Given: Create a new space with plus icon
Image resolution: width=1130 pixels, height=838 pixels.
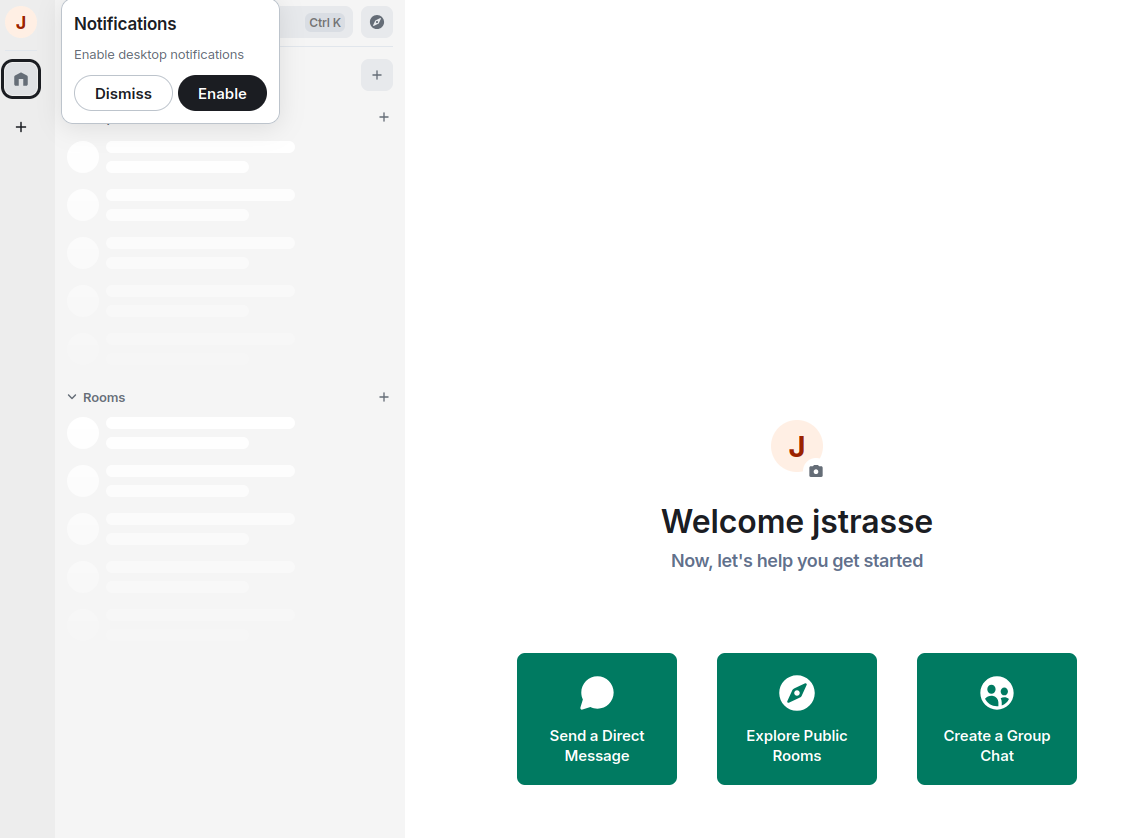Looking at the screenshot, I should coord(21,127).
